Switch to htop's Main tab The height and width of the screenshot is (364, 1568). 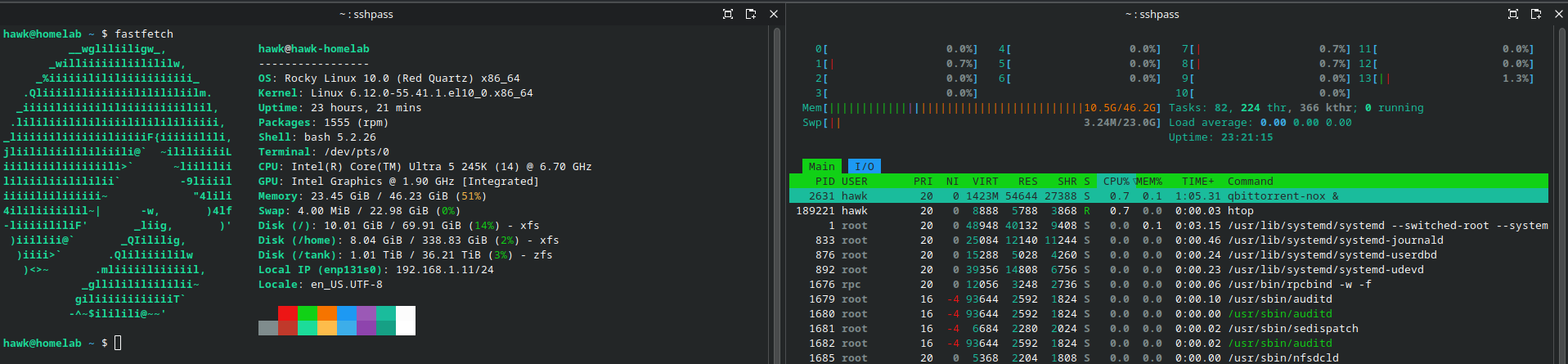(x=822, y=166)
